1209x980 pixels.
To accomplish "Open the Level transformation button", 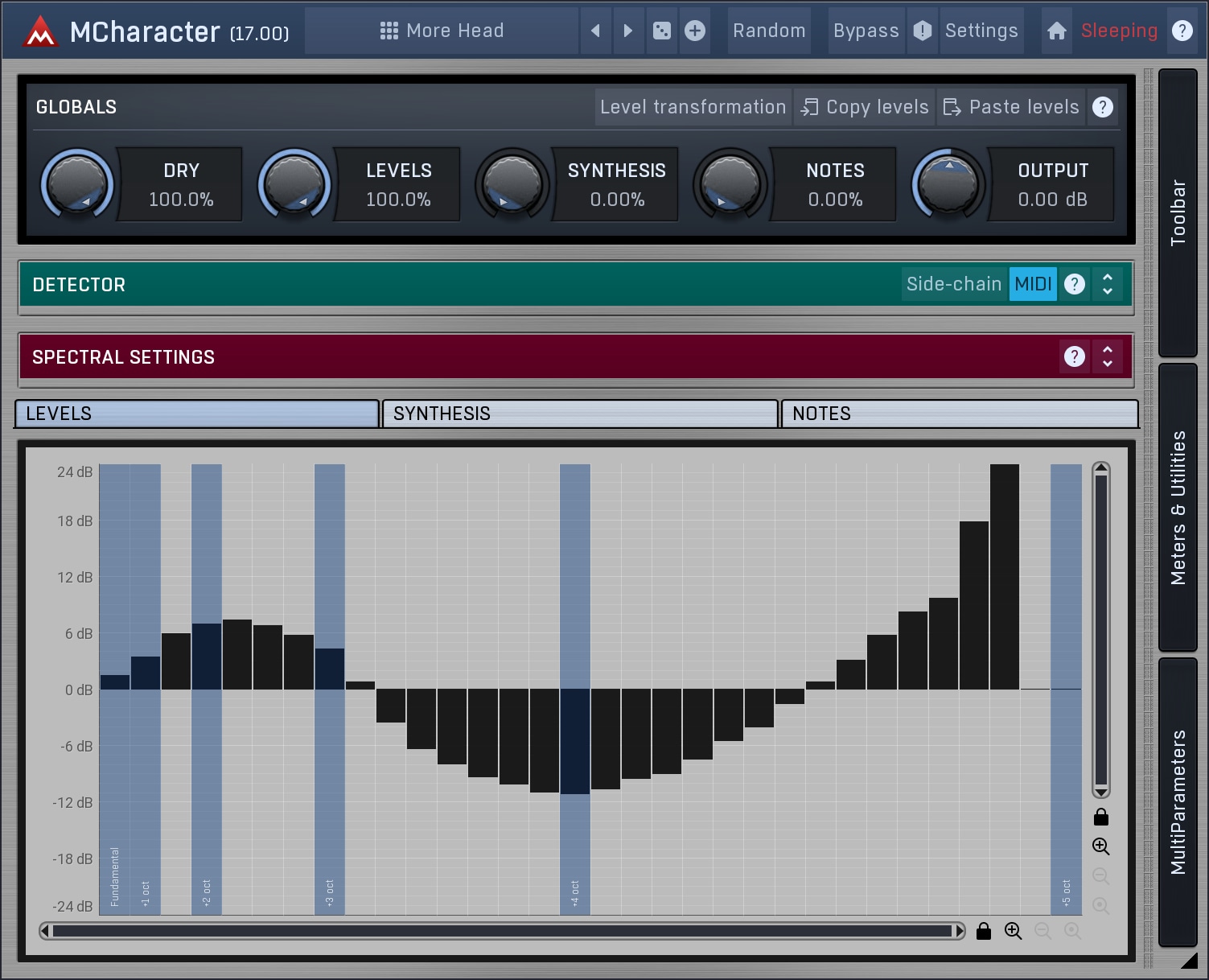I will (693, 107).
